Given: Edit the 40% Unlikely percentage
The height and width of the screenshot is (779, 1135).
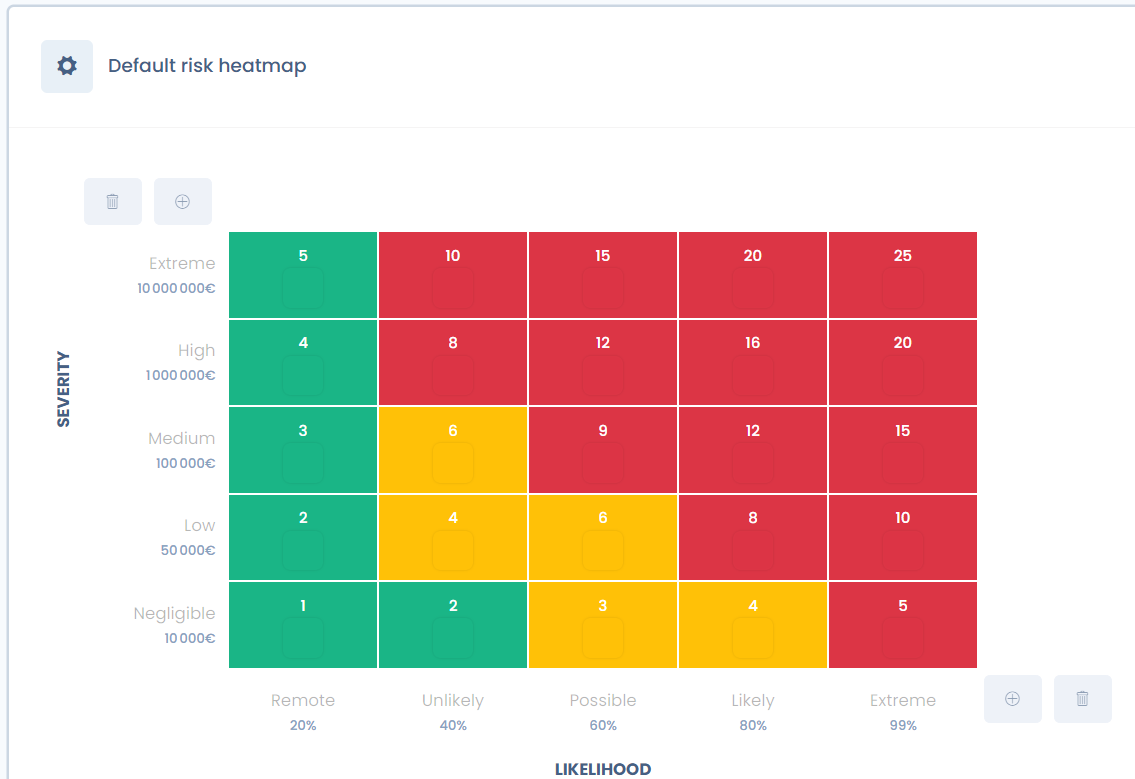Looking at the screenshot, I should click(x=453, y=725).
